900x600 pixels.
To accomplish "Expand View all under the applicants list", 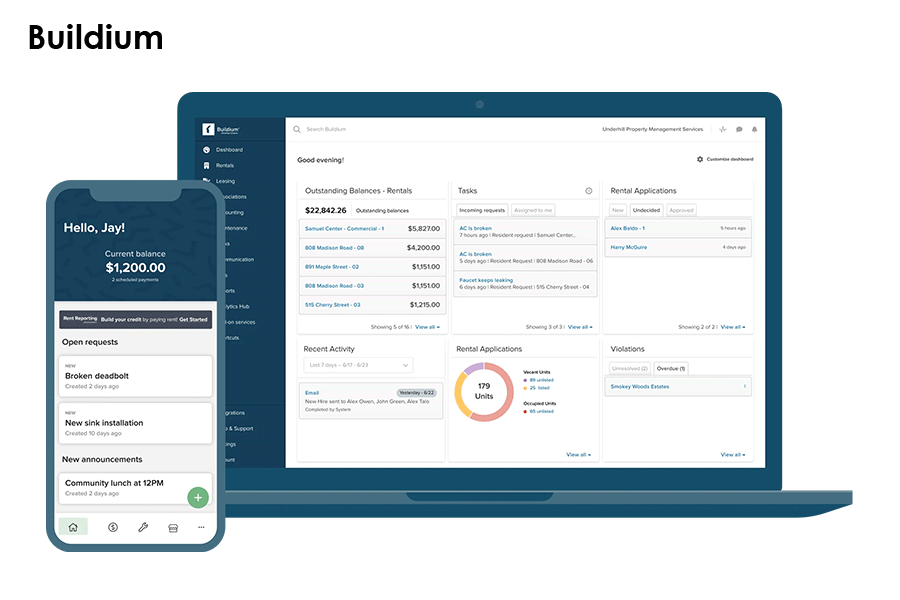I will coord(733,327).
